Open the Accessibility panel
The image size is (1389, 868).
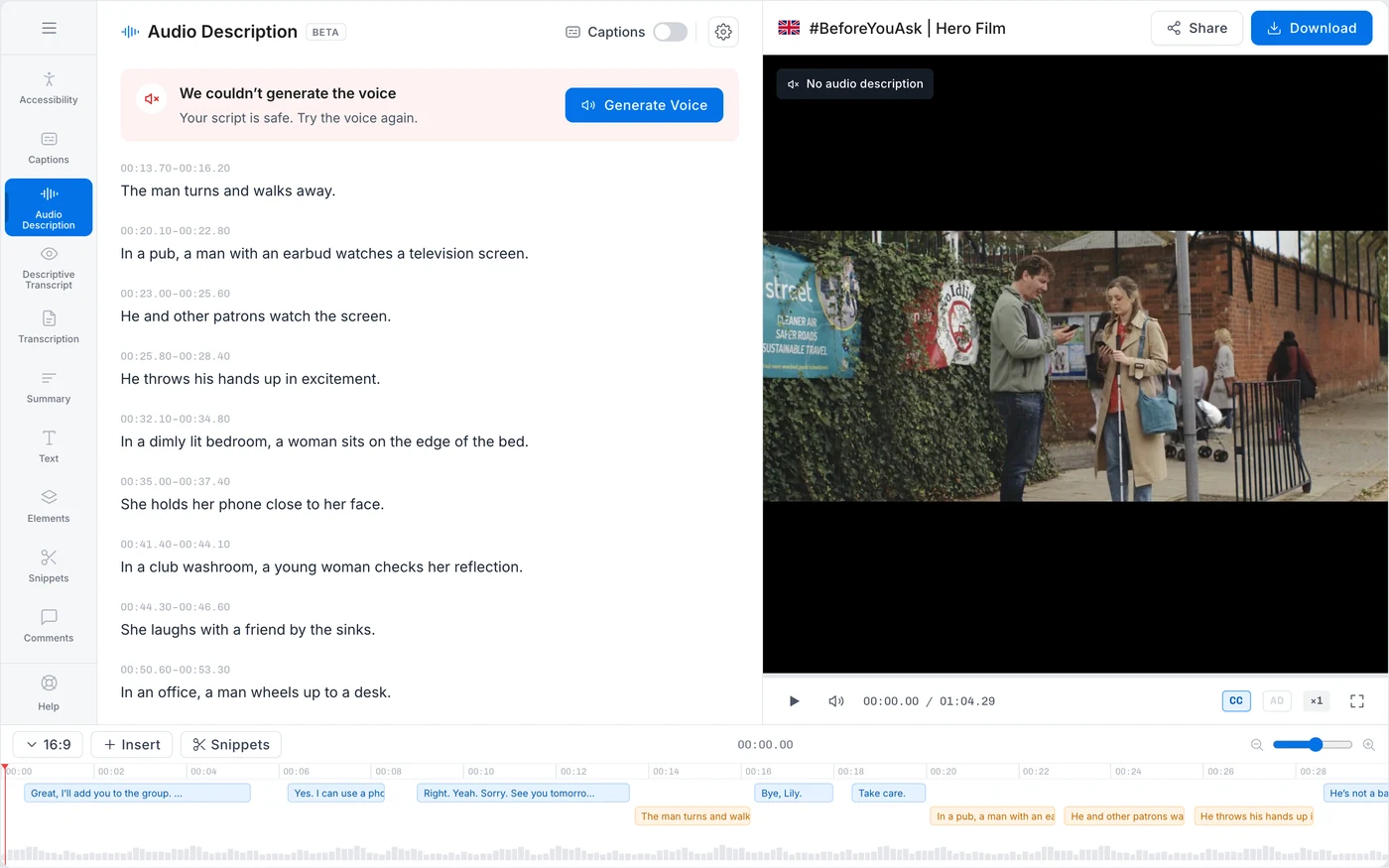tap(49, 88)
